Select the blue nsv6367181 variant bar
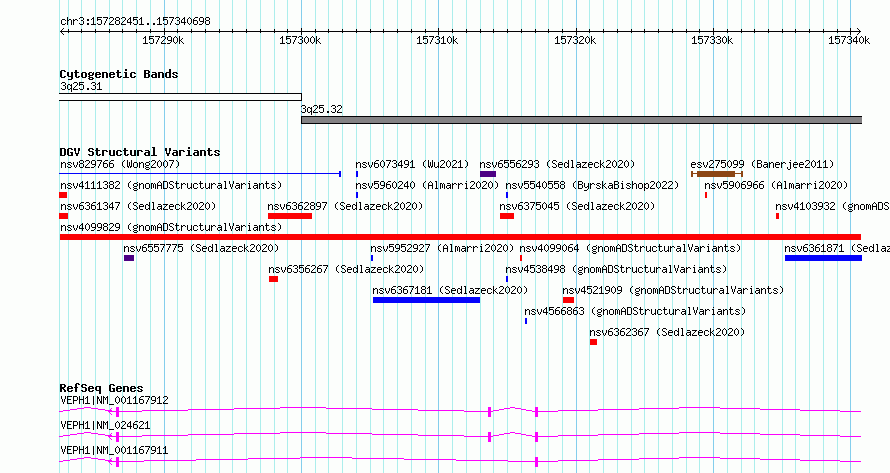Screen dimensions: 890x473 tap(426, 300)
